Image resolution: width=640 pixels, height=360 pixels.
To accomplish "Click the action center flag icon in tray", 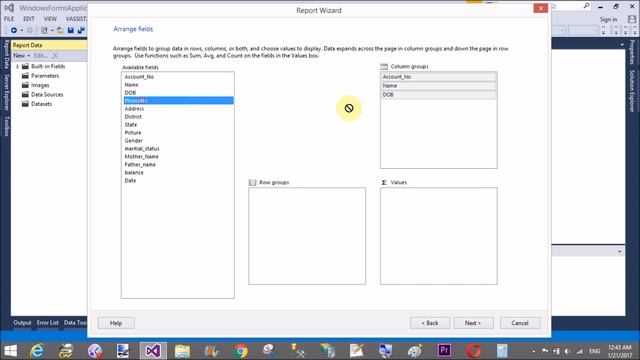I will point(545,351).
